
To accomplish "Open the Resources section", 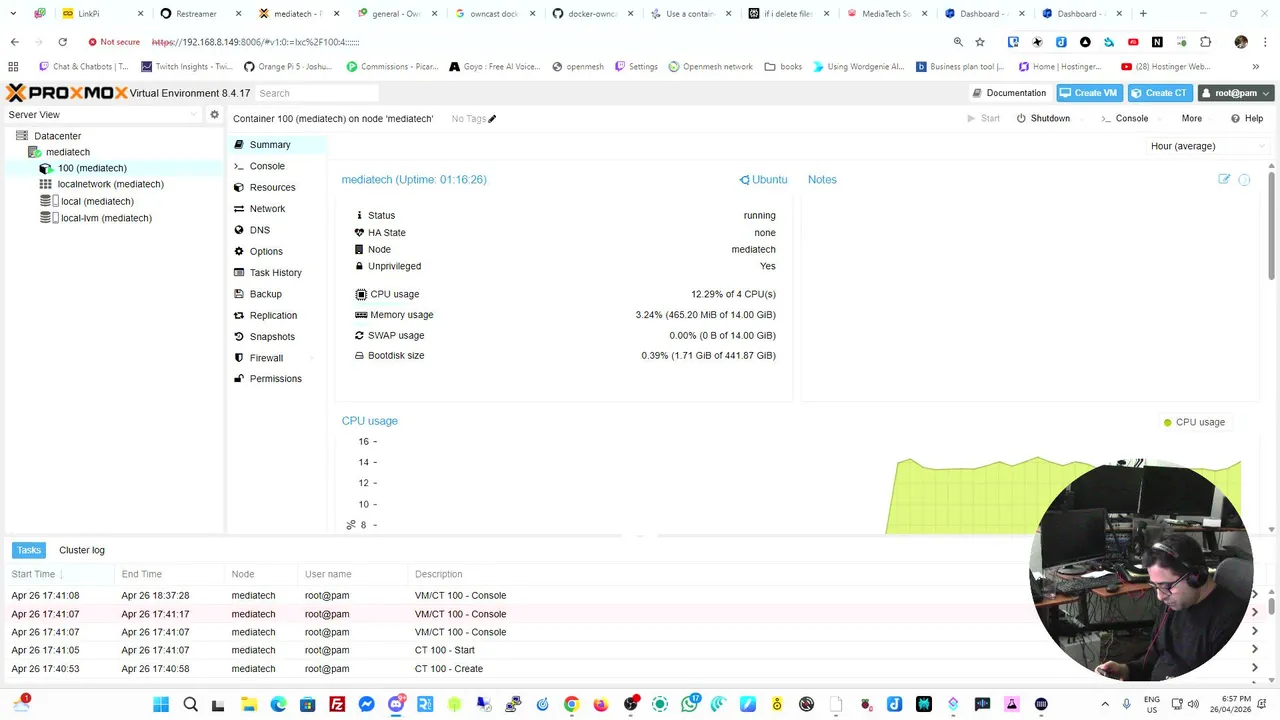I will pyautogui.click(x=275, y=187).
